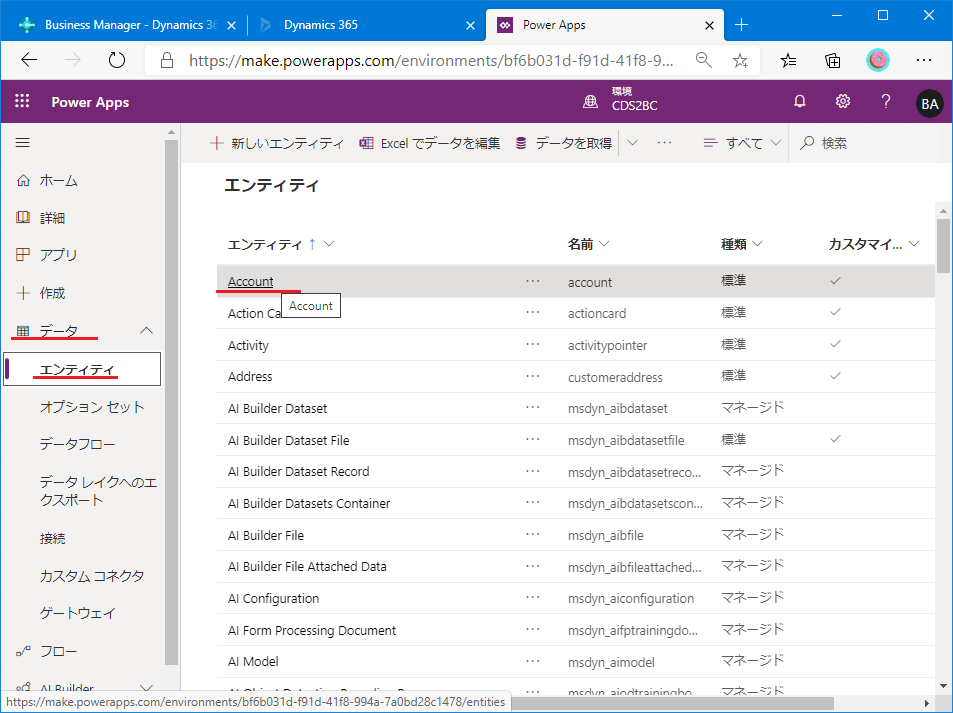Add page to favorites star icon
Viewport: 953px width, 713px height.
point(740,60)
